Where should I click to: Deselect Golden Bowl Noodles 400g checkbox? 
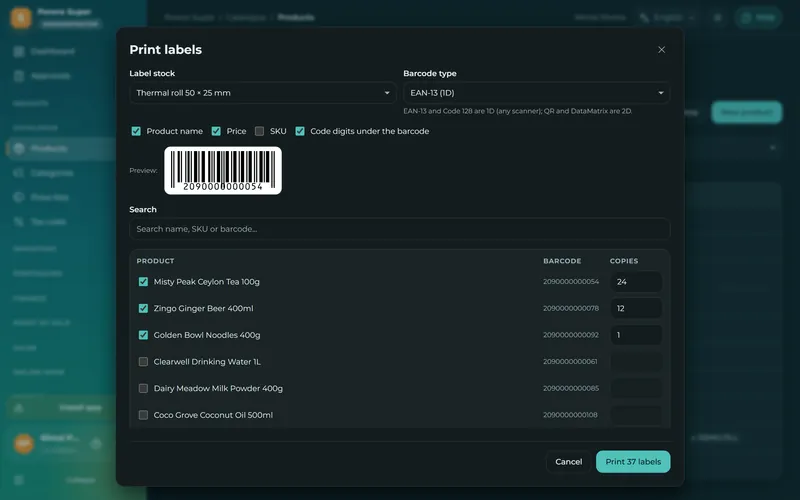coord(143,335)
